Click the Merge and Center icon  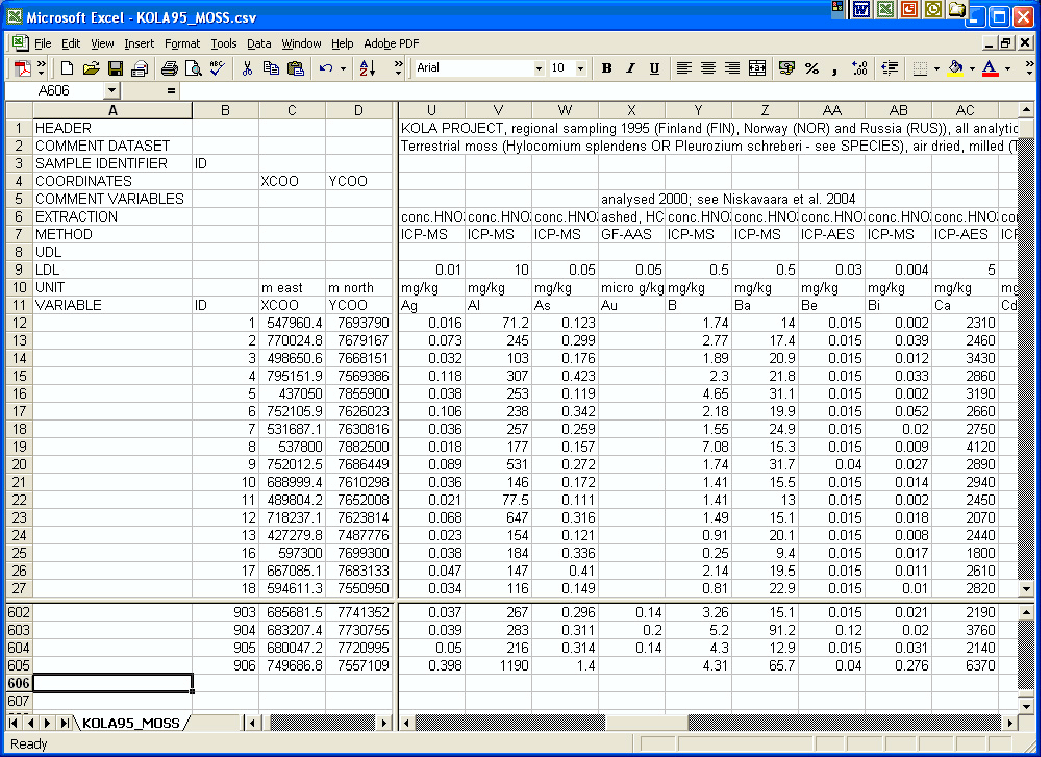[757, 69]
